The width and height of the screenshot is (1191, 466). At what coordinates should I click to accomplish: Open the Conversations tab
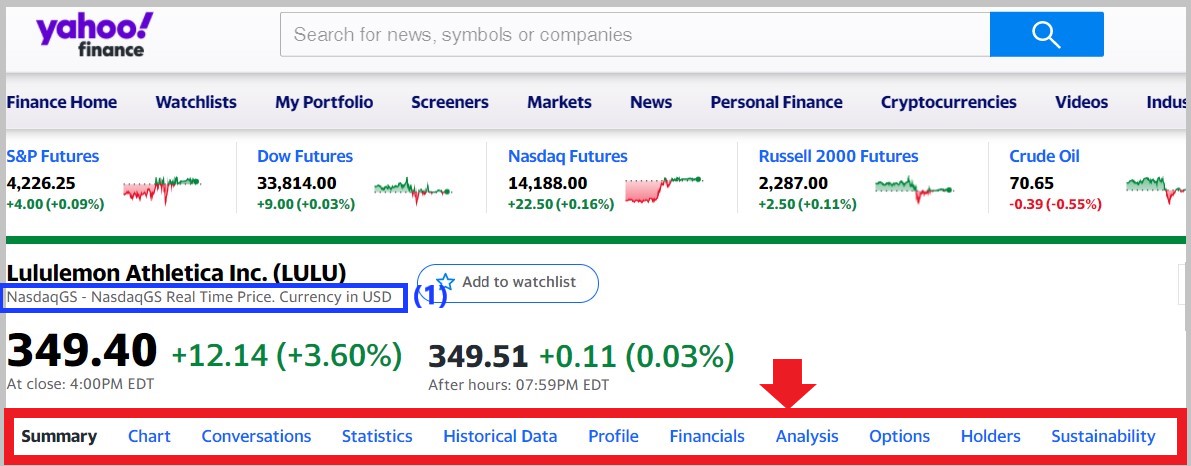pos(256,436)
